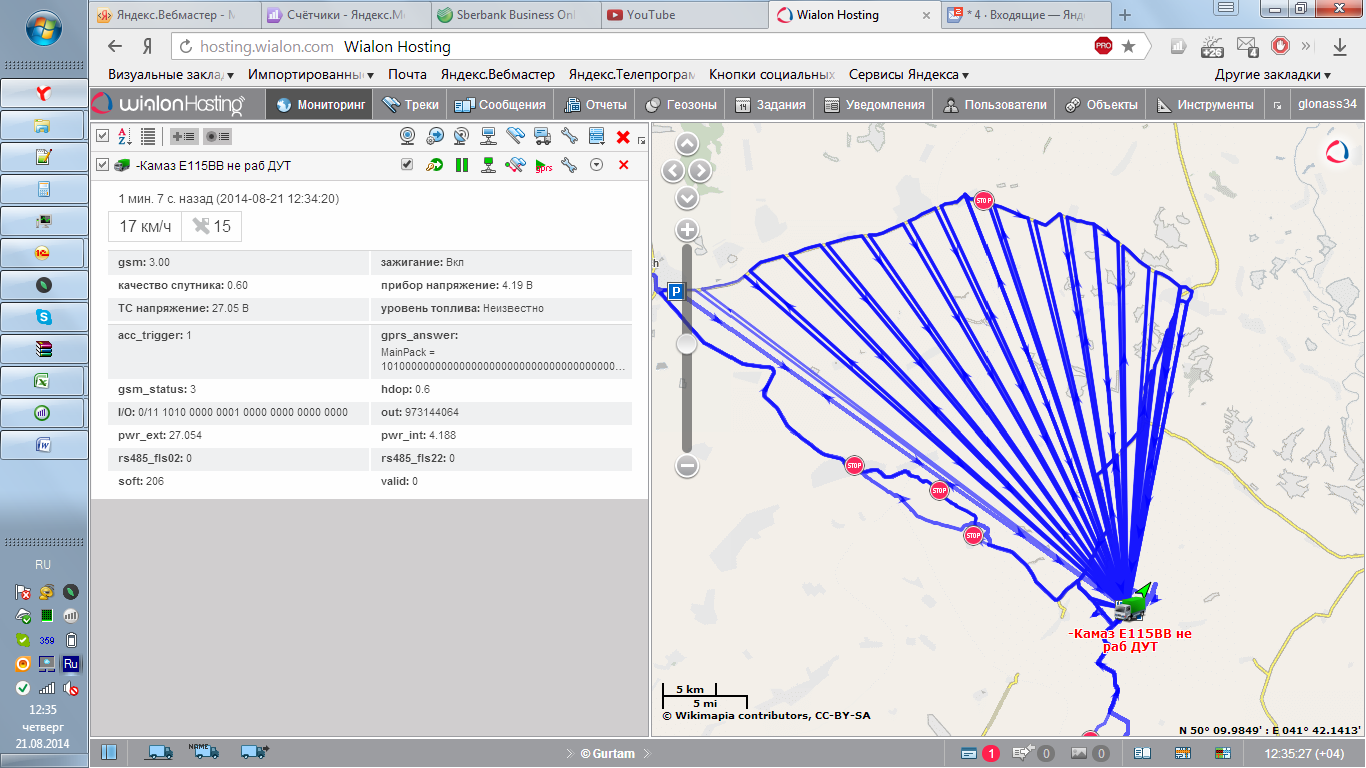Click the red X to remove Камаз unit
Screen dimensions: 1366x768
click(x=624, y=165)
